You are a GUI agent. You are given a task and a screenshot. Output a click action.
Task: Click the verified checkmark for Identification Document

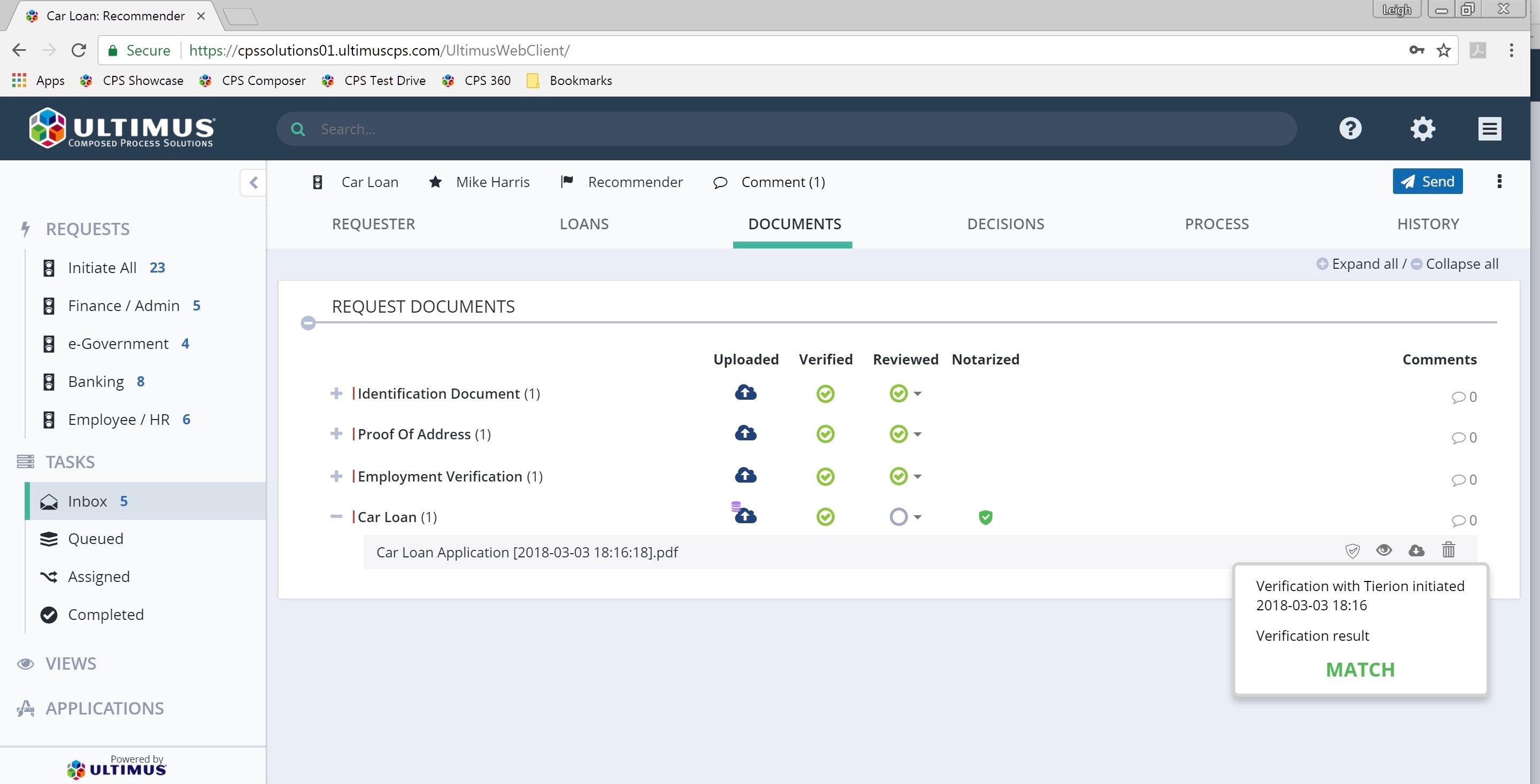click(x=825, y=393)
